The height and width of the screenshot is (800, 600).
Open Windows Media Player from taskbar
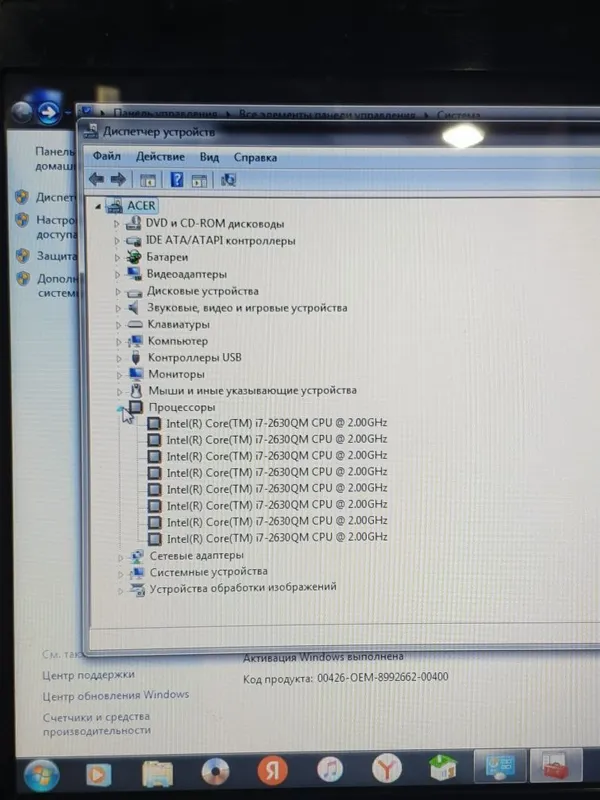point(98,774)
